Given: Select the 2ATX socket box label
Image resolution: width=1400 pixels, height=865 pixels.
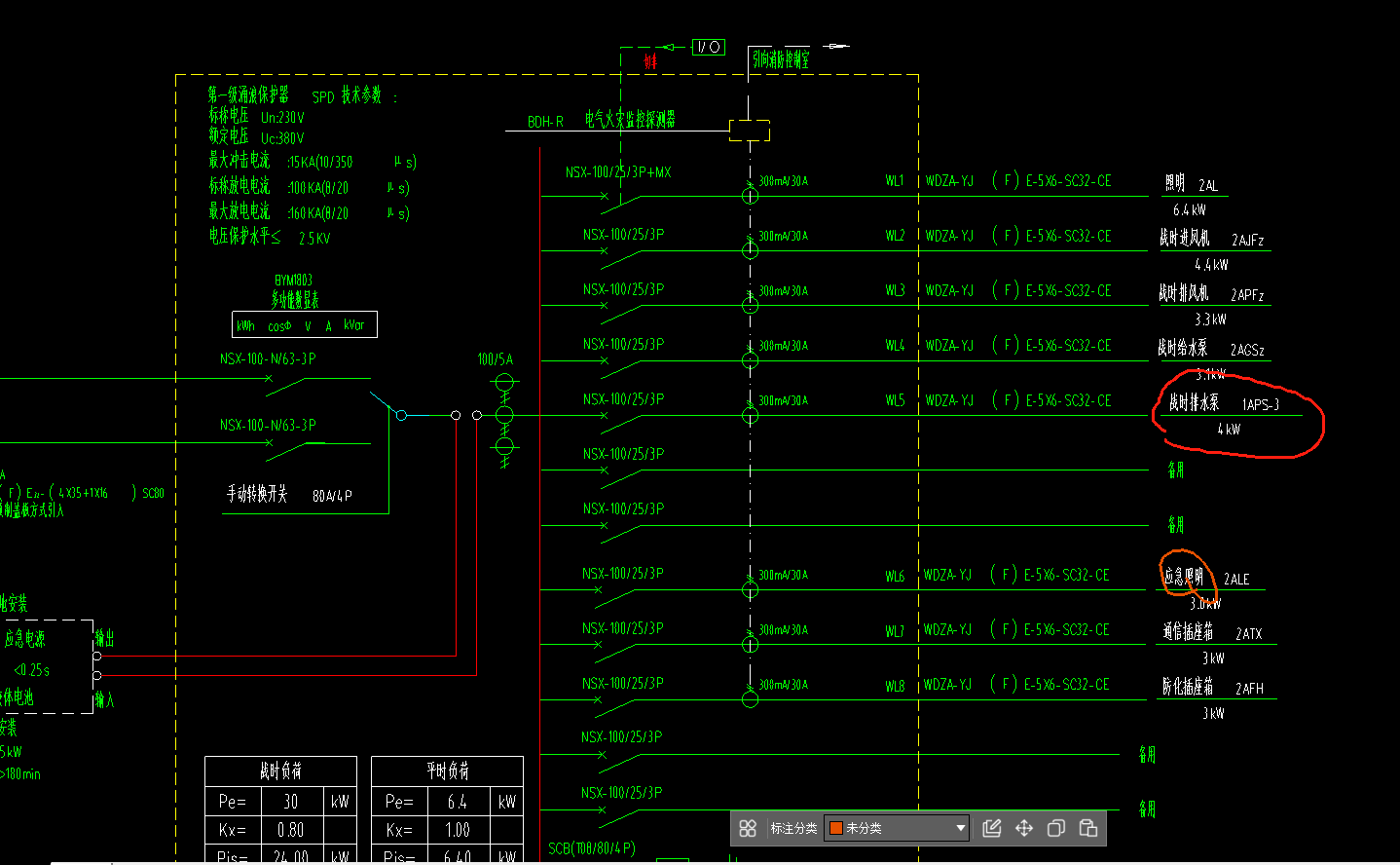Looking at the screenshot, I should coord(1249,633).
